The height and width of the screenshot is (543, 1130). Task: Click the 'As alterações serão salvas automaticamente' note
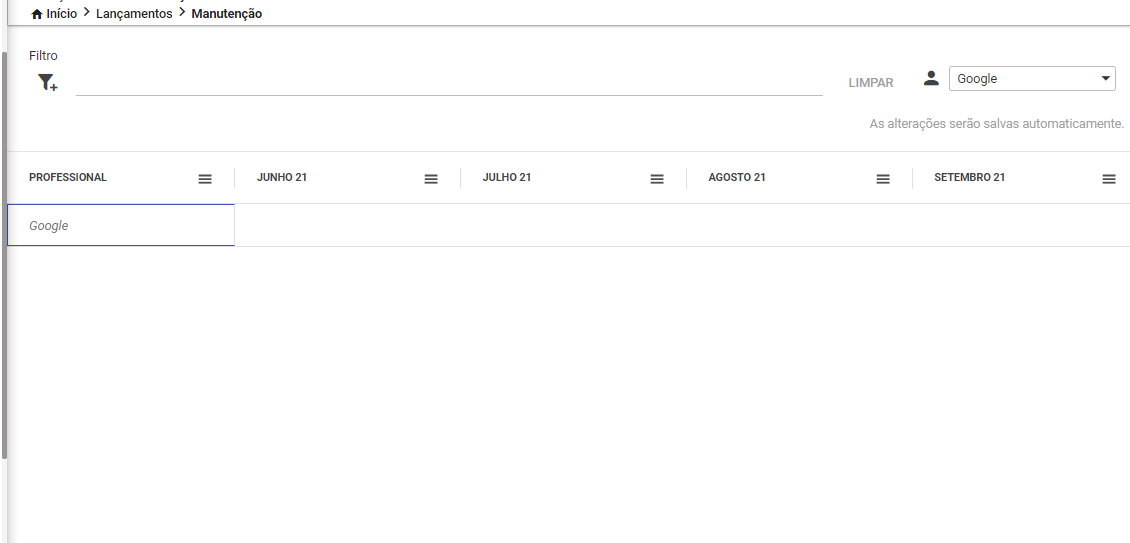997,124
